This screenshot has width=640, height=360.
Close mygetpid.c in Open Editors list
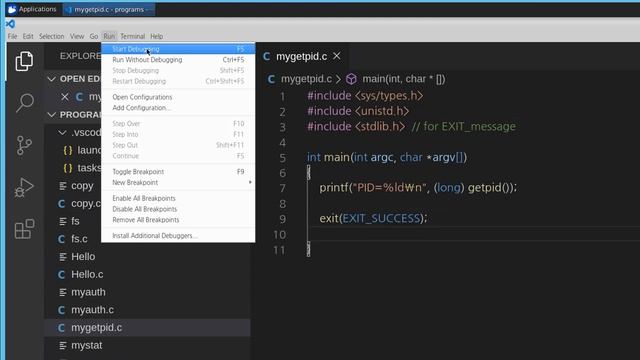(x=64, y=97)
